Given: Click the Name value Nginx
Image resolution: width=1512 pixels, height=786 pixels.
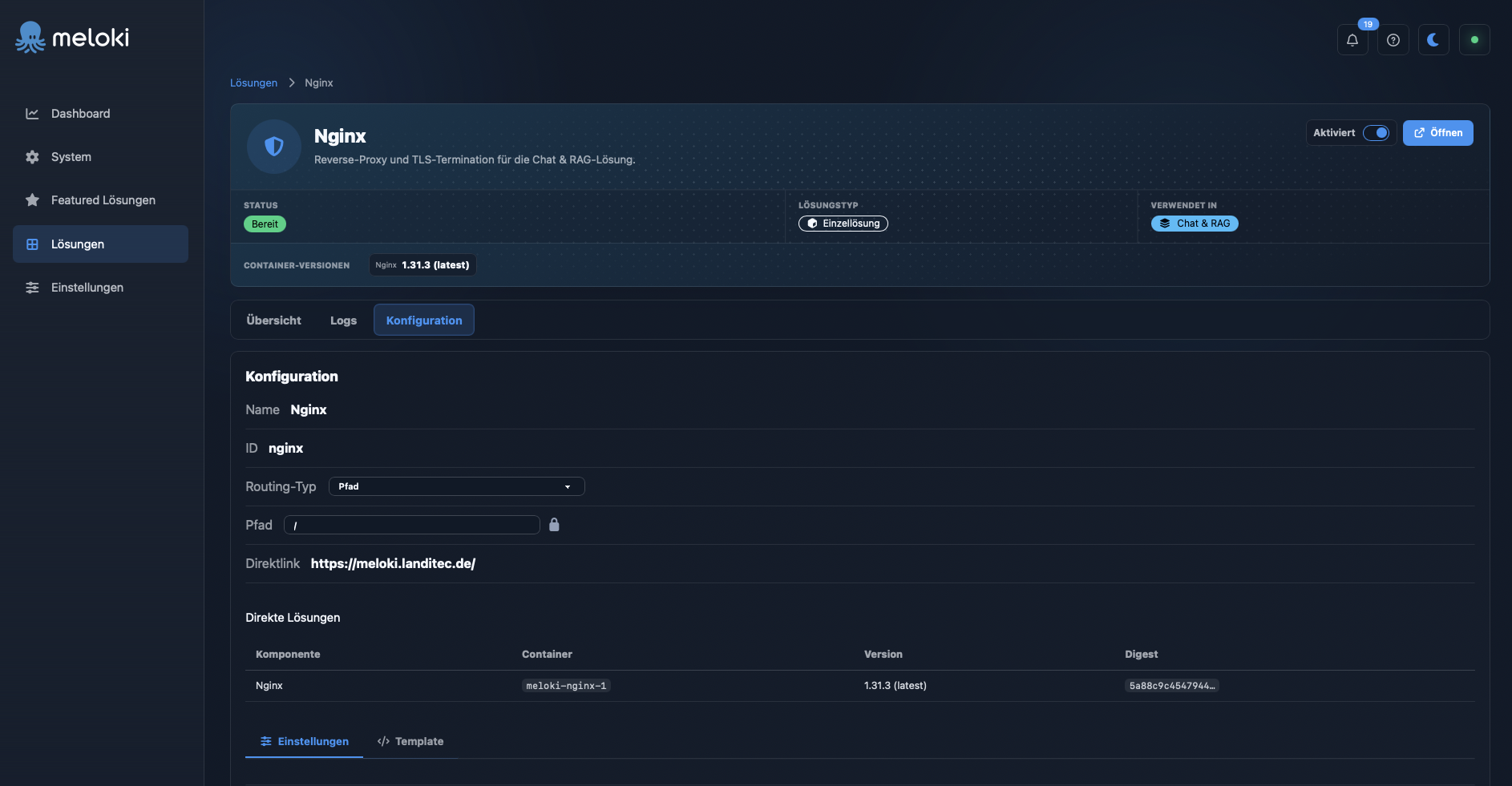Looking at the screenshot, I should [309, 410].
